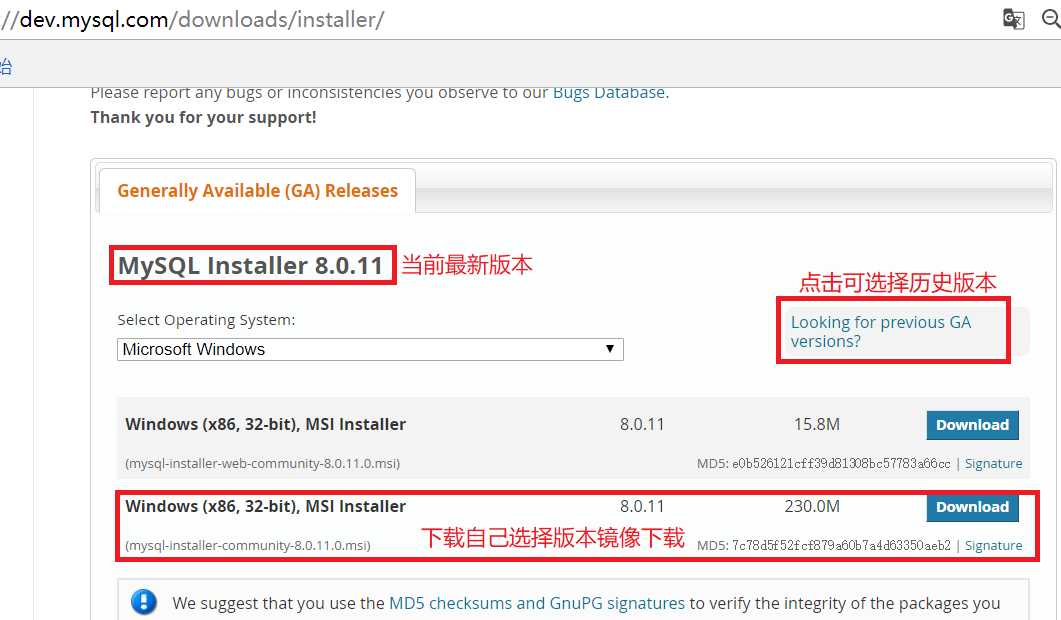Click the zoom magnifier icon in address bar
This screenshot has height=620, width=1061.
pyautogui.click(x=1052, y=18)
